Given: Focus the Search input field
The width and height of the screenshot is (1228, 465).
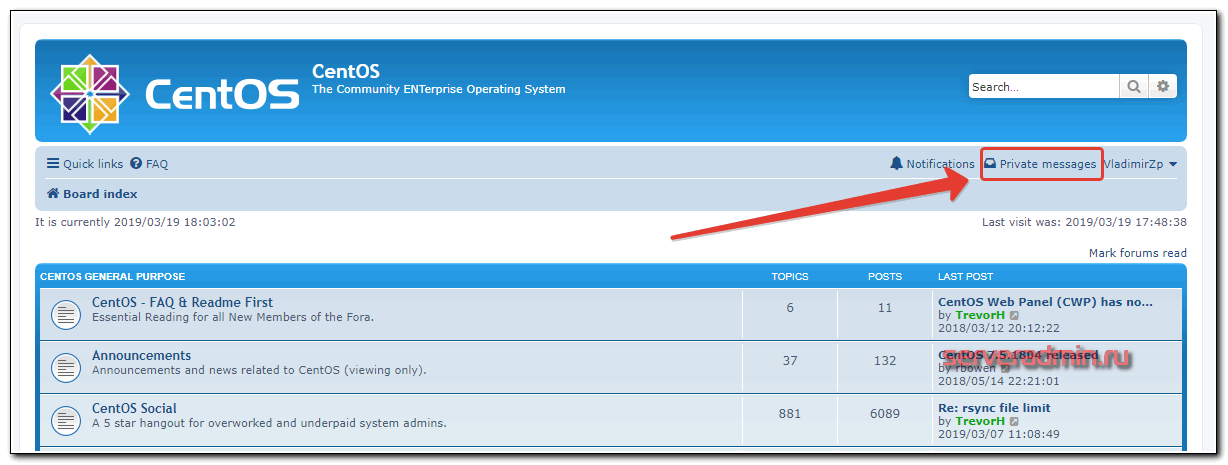Looking at the screenshot, I should point(1044,87).
